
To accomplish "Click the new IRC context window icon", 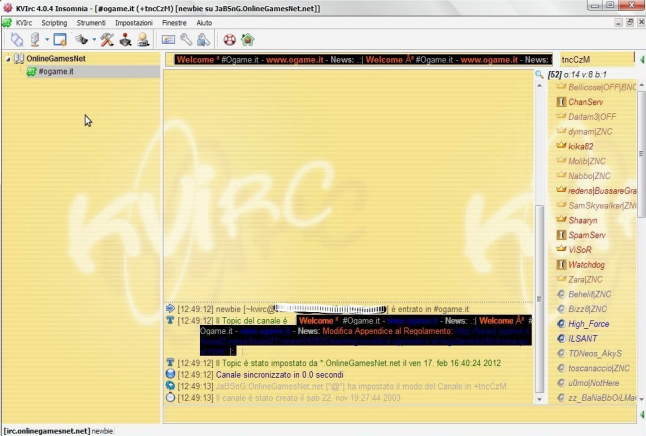I will coord(60,40).
